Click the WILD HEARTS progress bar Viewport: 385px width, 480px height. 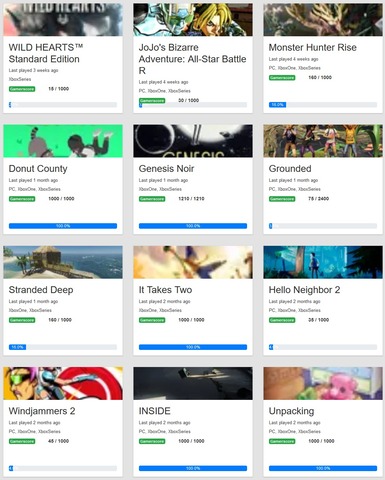pyautogui.click(x=63, y=105)
